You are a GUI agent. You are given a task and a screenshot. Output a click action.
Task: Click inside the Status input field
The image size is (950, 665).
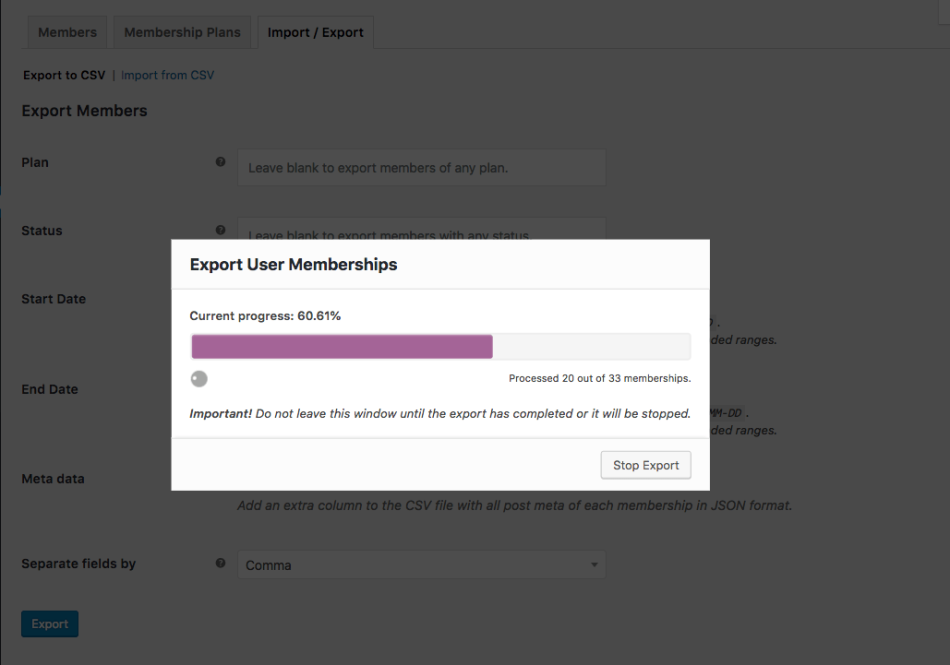coord(420,233)
